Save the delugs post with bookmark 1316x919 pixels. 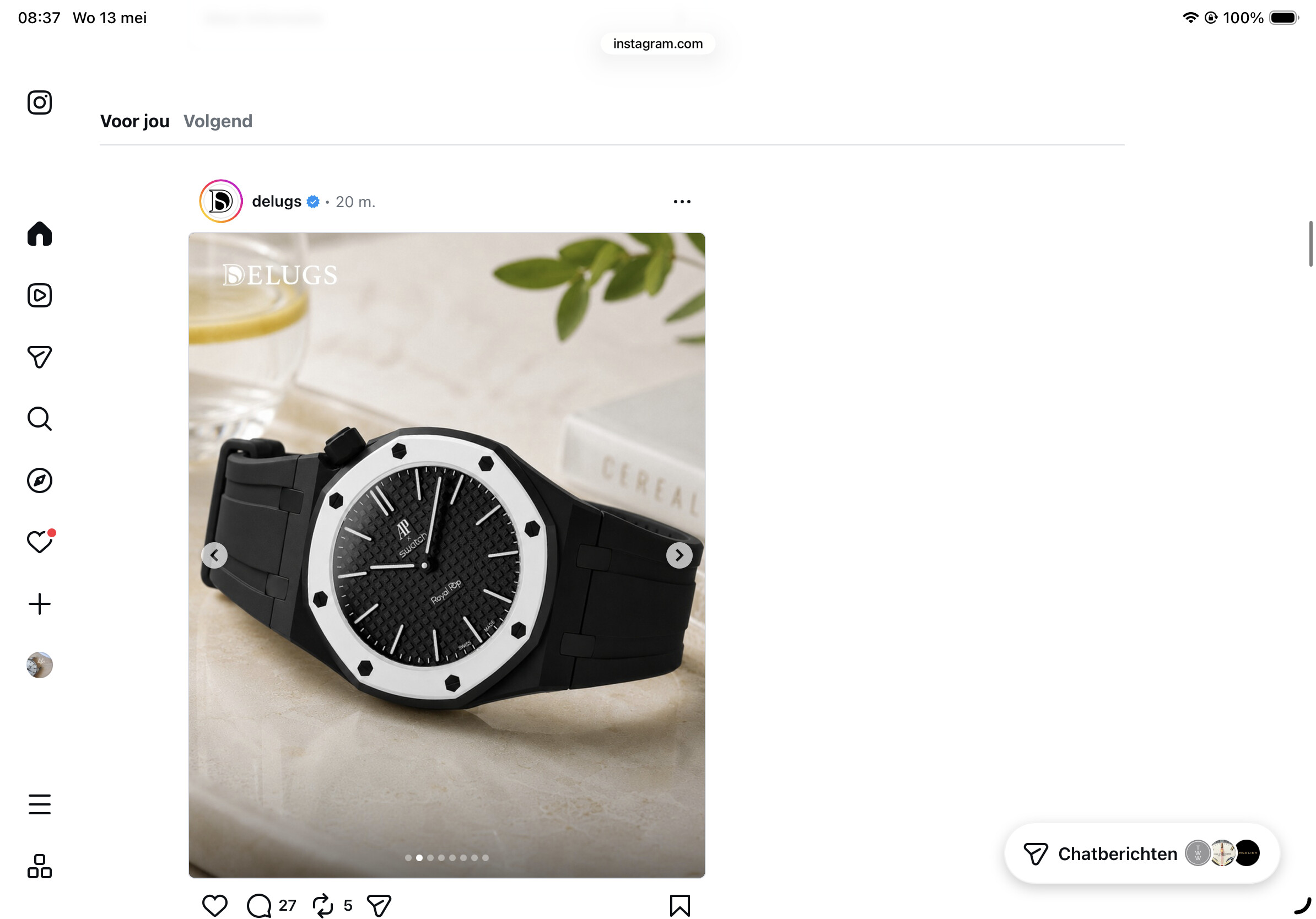(x=680, y=906)
